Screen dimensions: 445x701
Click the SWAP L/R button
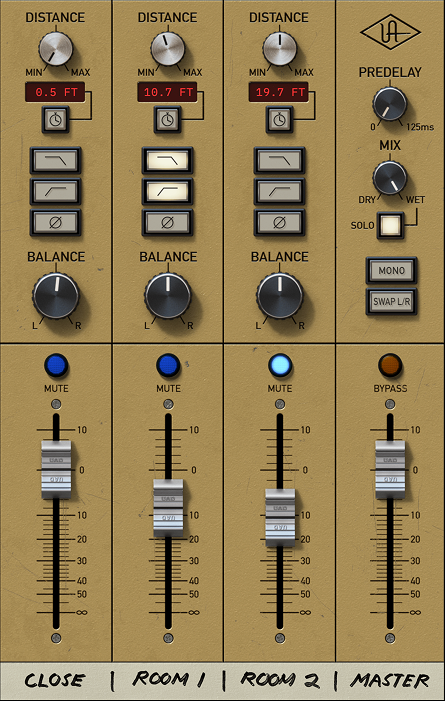coord(391,302)
